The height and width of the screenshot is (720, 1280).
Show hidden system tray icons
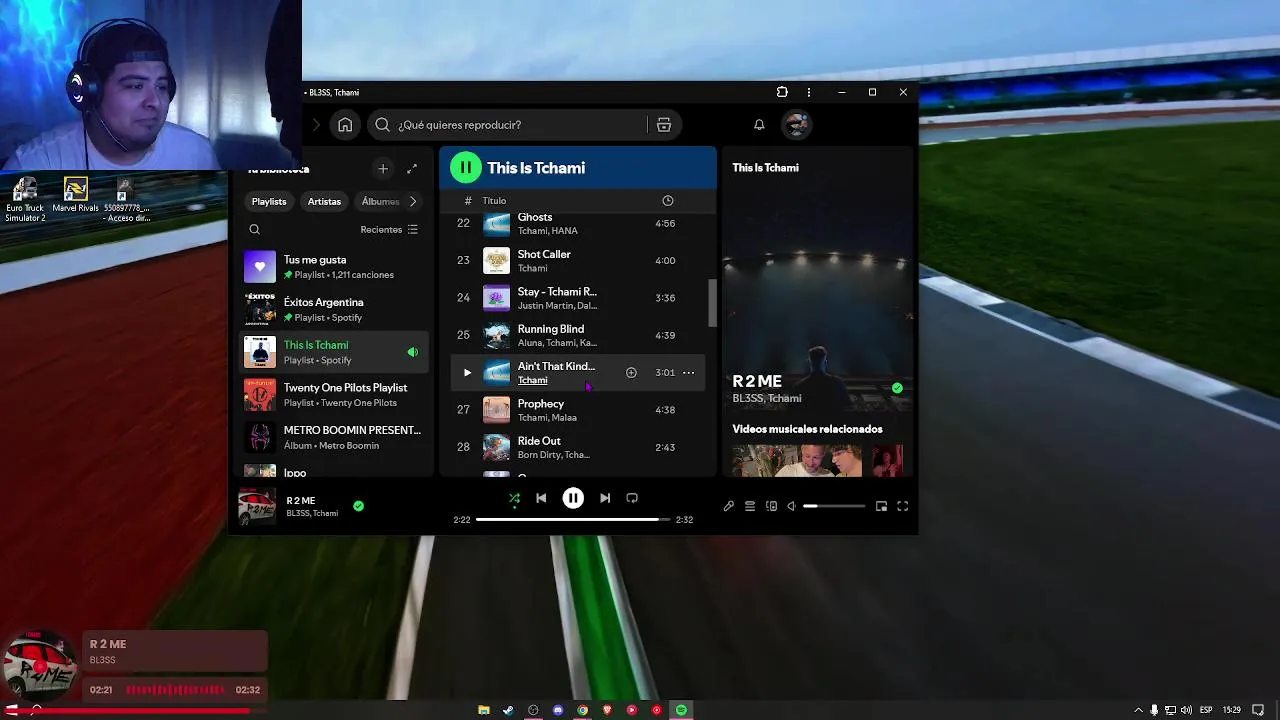point(1138,710)
